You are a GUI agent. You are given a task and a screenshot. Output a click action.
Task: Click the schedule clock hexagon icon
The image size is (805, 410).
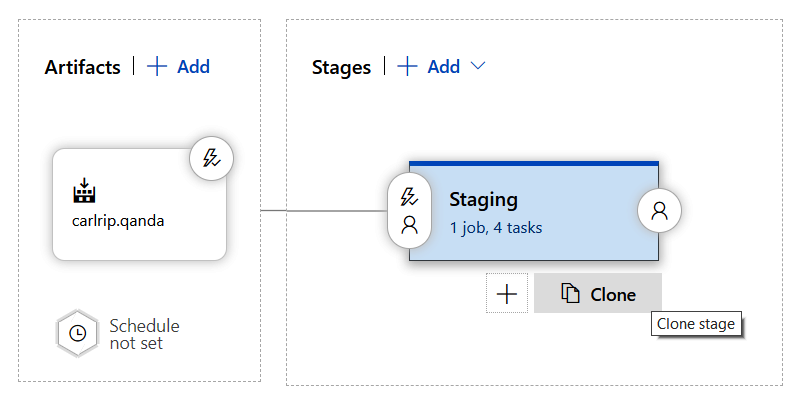78,333
